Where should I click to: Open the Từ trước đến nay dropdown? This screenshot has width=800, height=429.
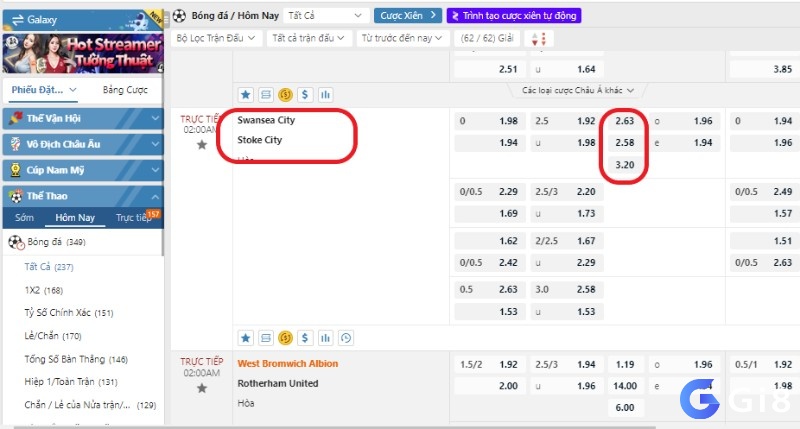pos(402,38)
